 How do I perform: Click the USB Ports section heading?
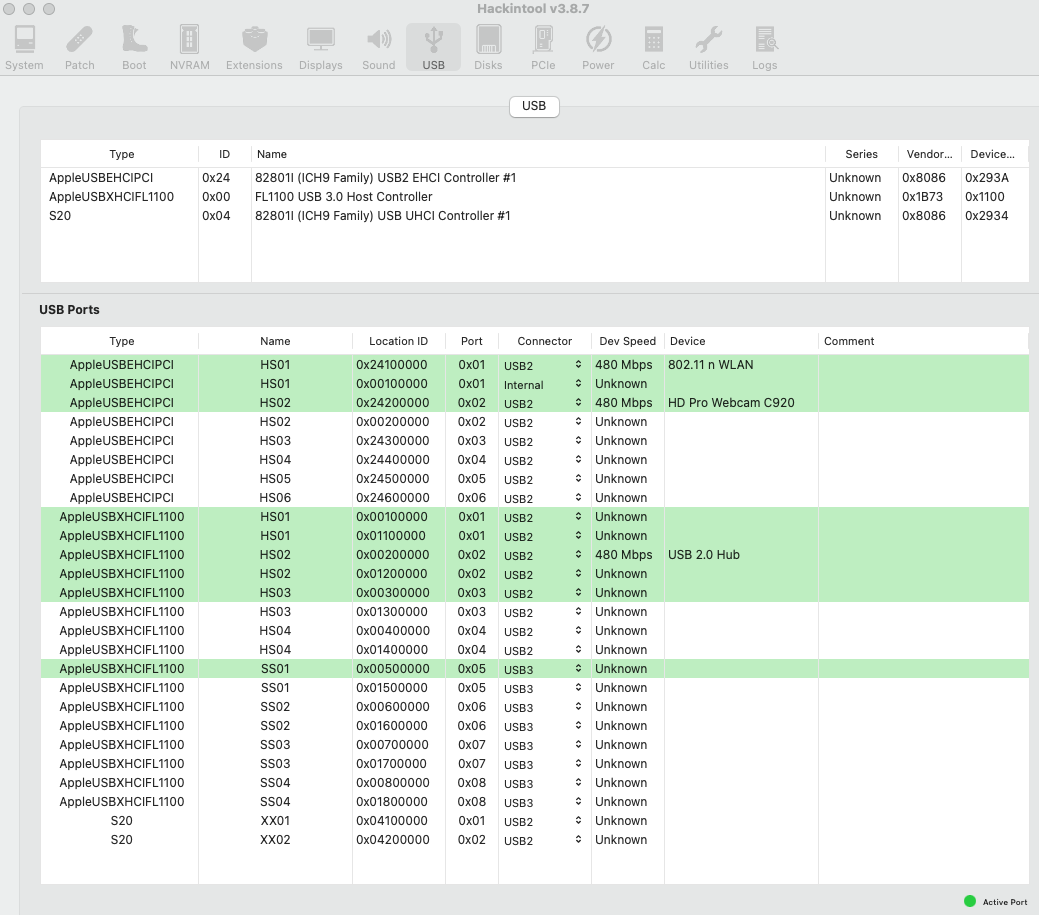[x=69, y=309]
